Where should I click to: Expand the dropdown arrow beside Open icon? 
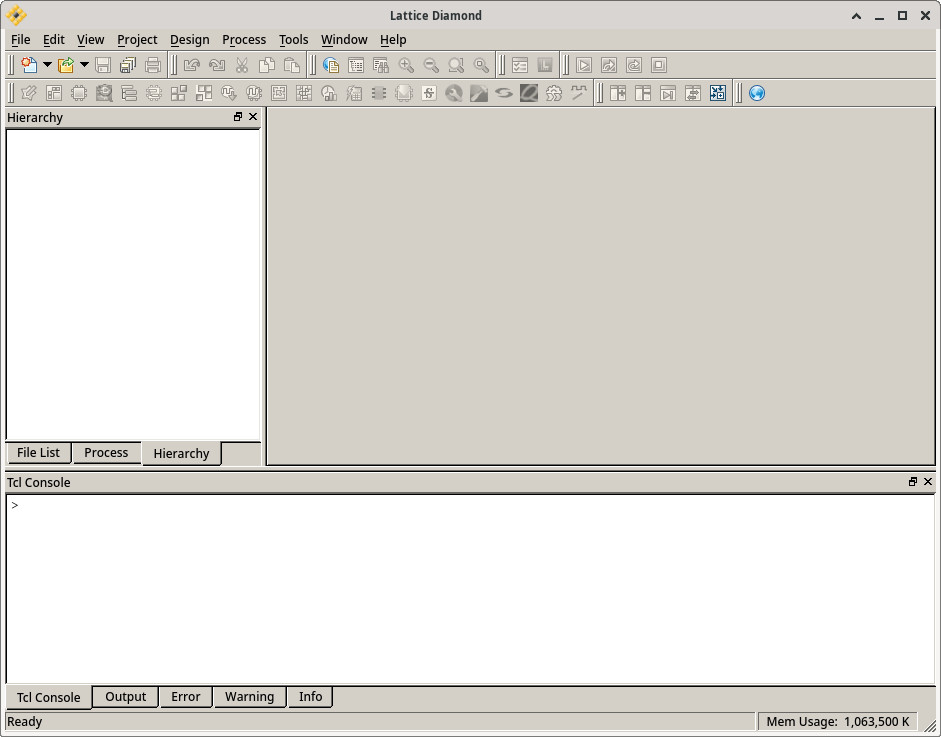point(84,65)
